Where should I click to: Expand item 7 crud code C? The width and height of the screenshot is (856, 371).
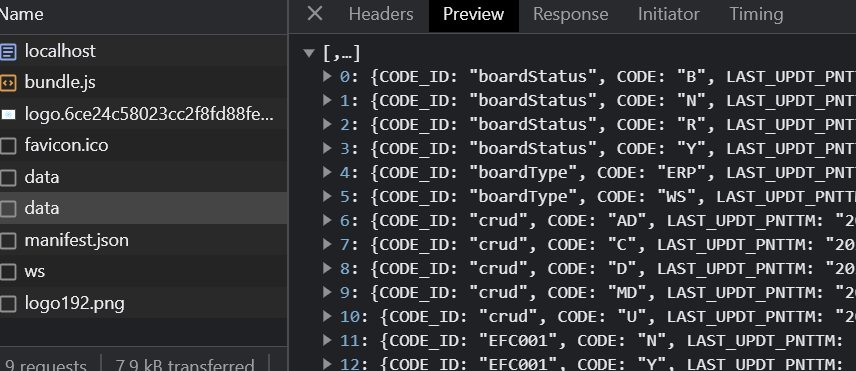pyautogui.click(x=328, y=244)
